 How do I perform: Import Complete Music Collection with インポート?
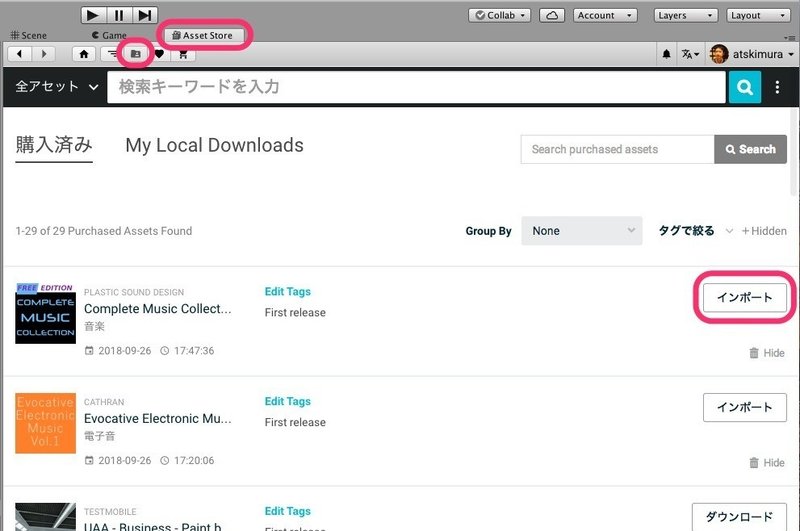(x=744, y=297)
